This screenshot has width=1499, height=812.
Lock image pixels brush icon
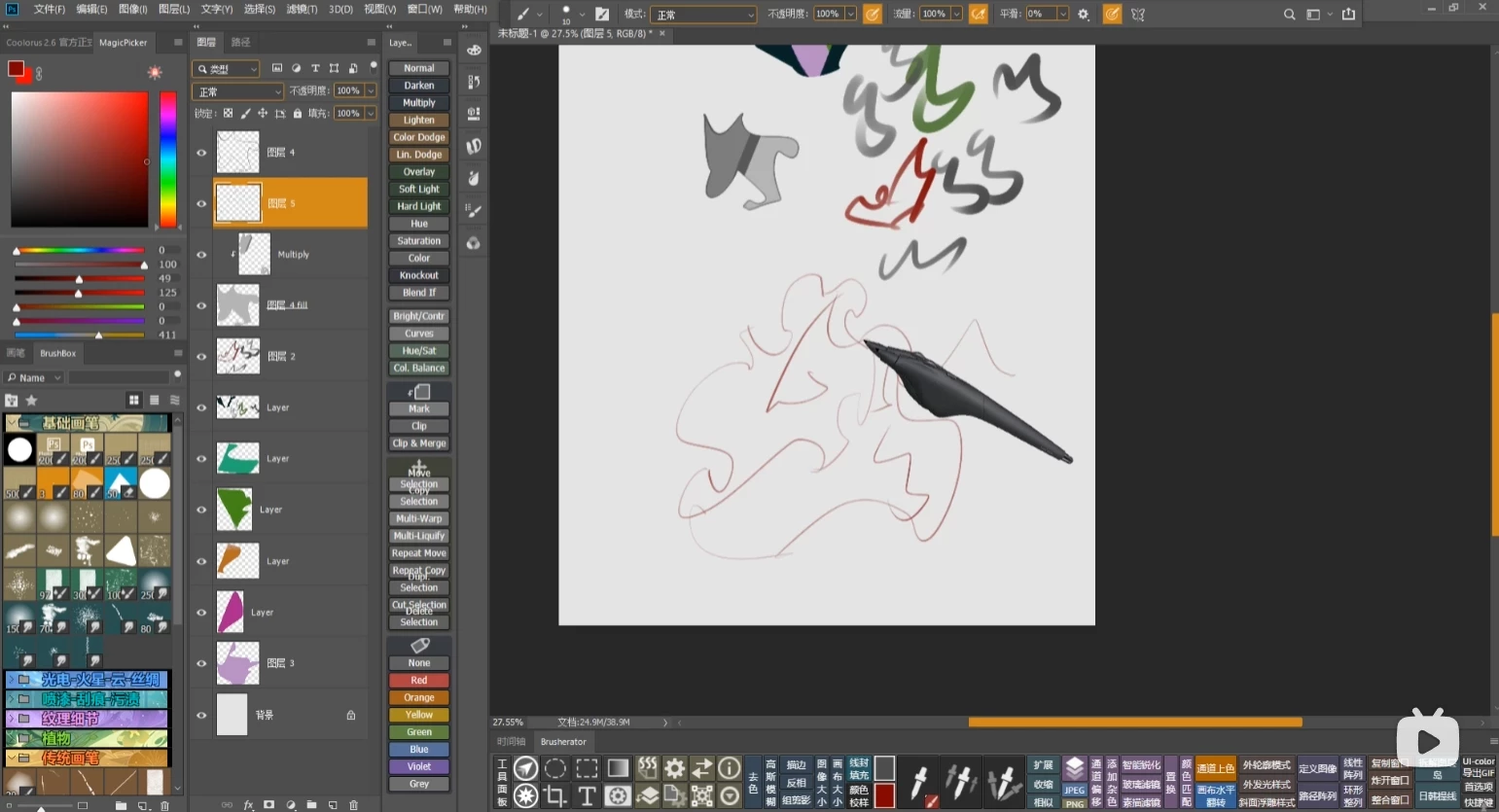[x=245, y=113]
